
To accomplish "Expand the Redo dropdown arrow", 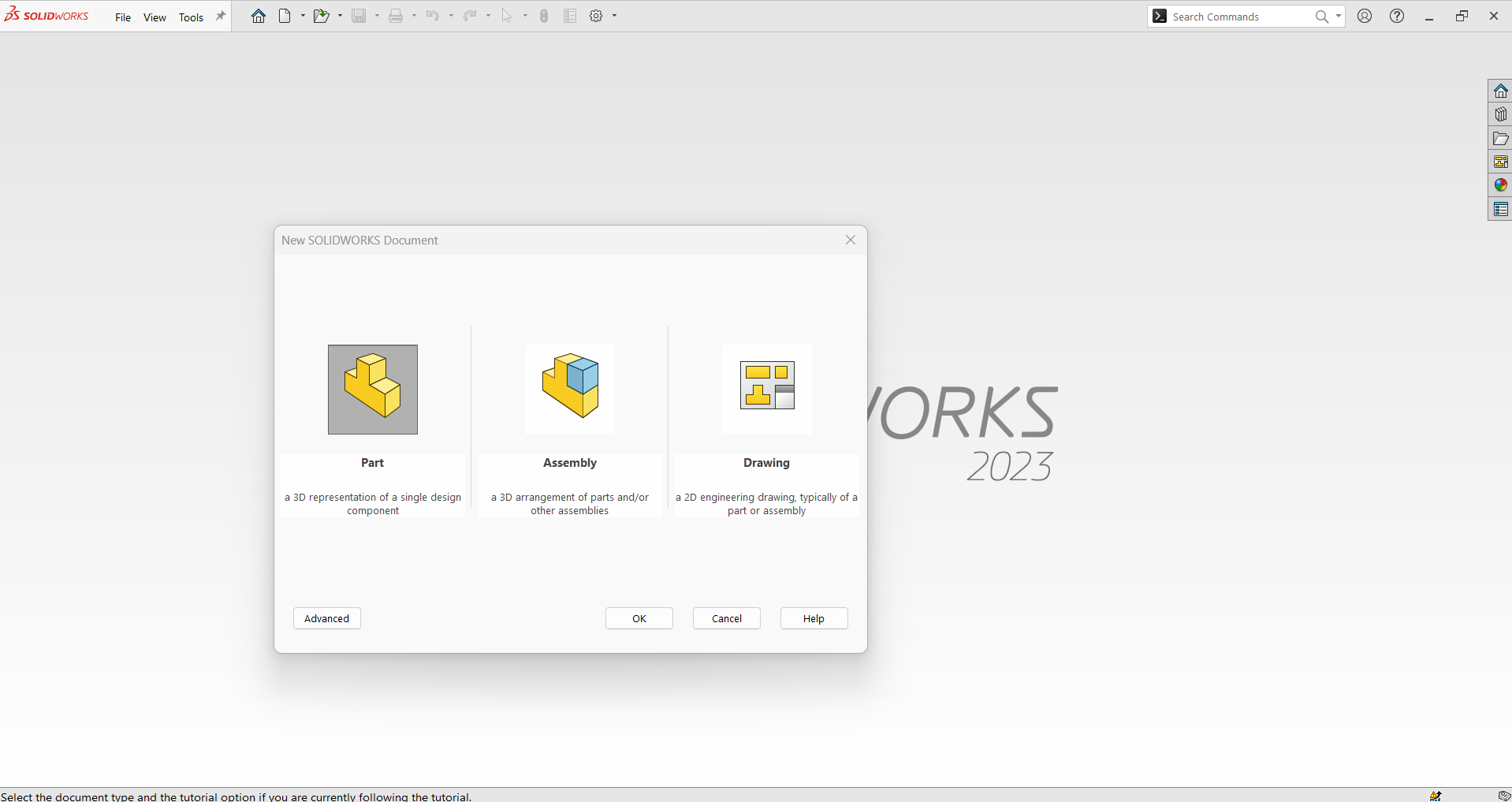I will [488, 16].
